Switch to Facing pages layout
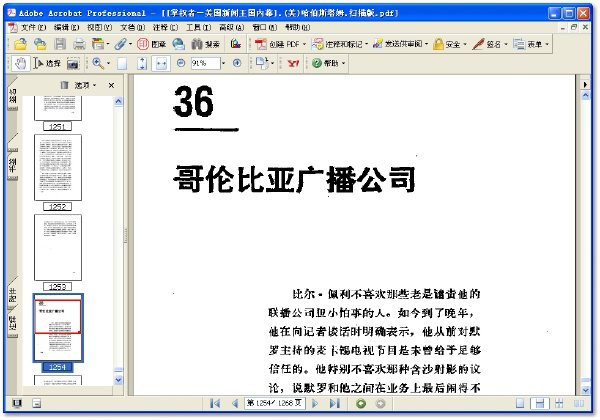600x420 pixels. point(579,403)
